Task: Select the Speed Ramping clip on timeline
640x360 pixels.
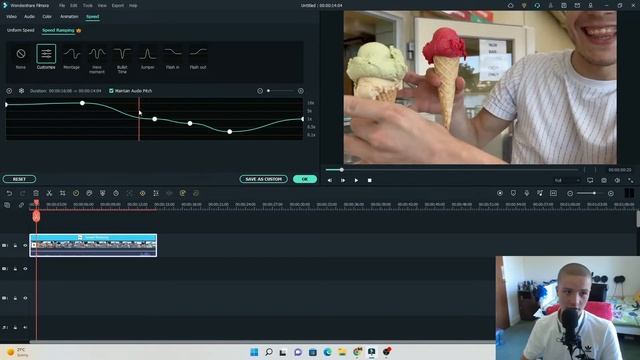Action: (x=93, y=245)
